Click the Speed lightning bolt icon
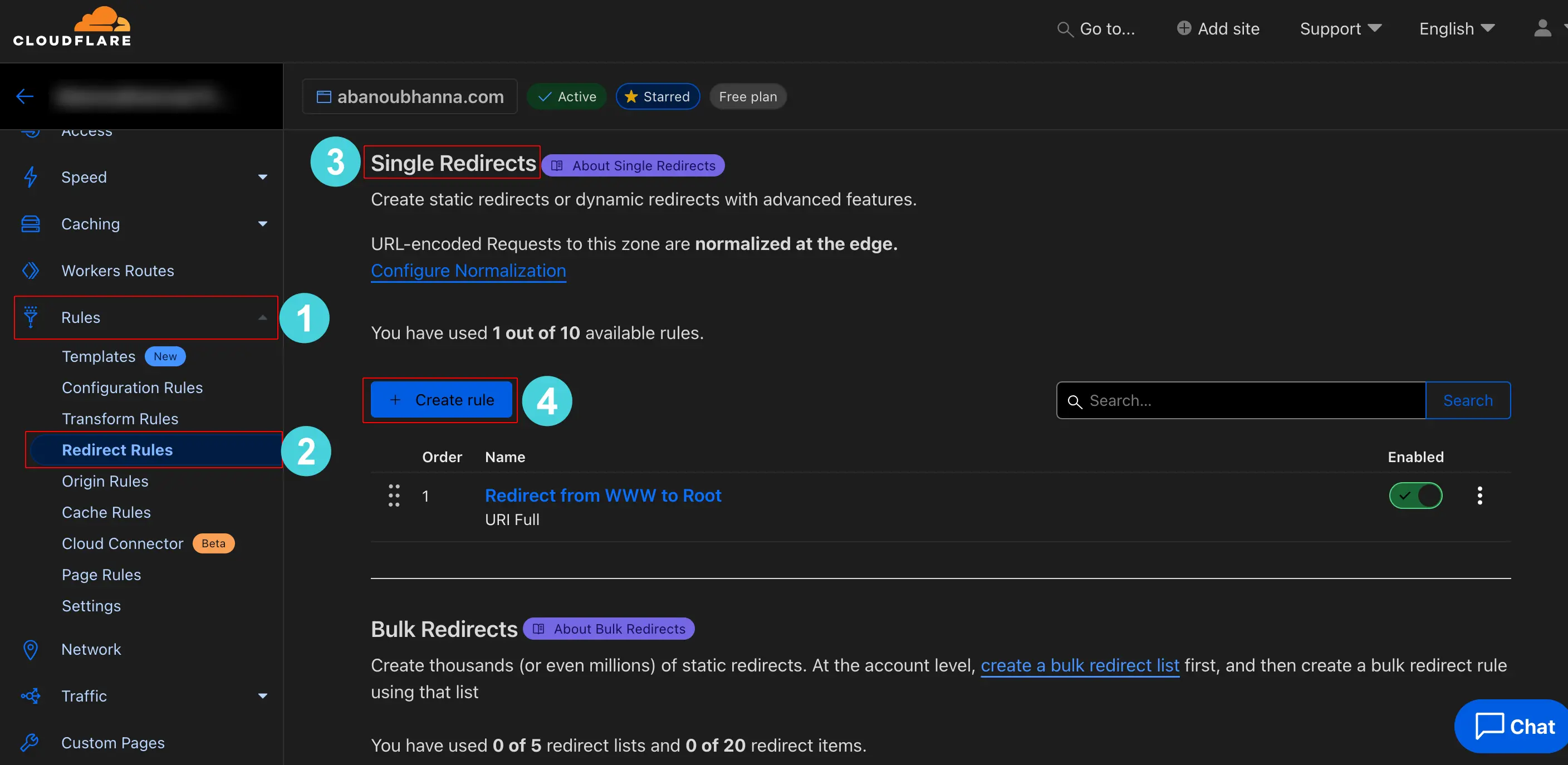This screenshot has width=1568, height=765. tap(31, 177)
